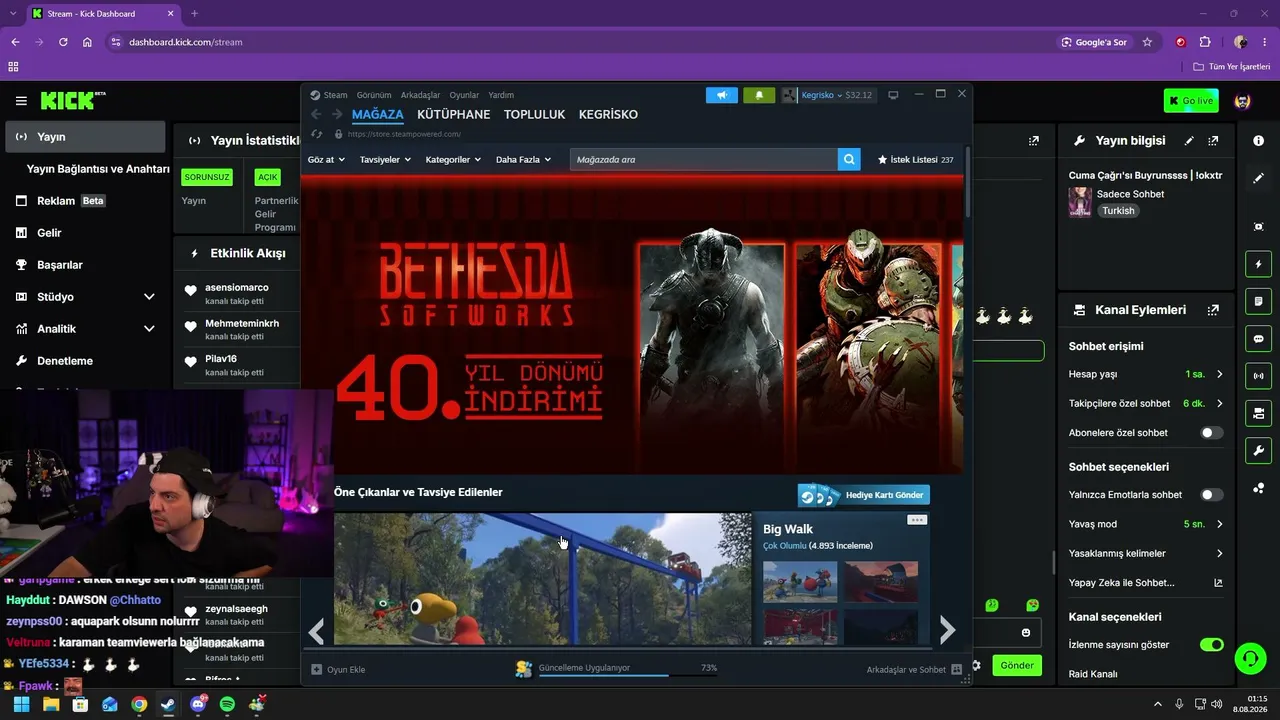Pop out the Kanal Eylemleri panel
1280x720 pixels.
pos(1213,310)
